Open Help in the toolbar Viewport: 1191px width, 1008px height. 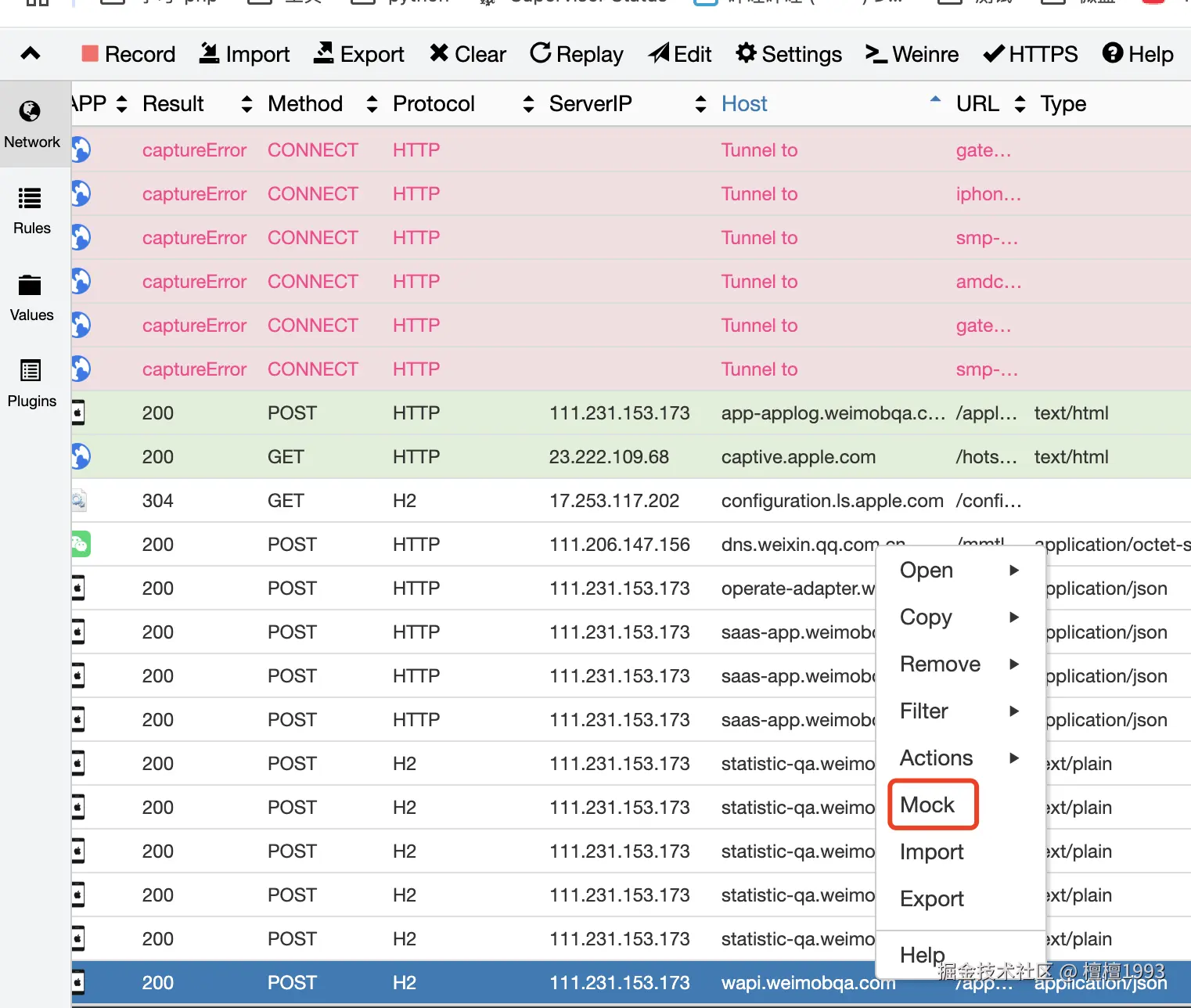coord(1138,54)
